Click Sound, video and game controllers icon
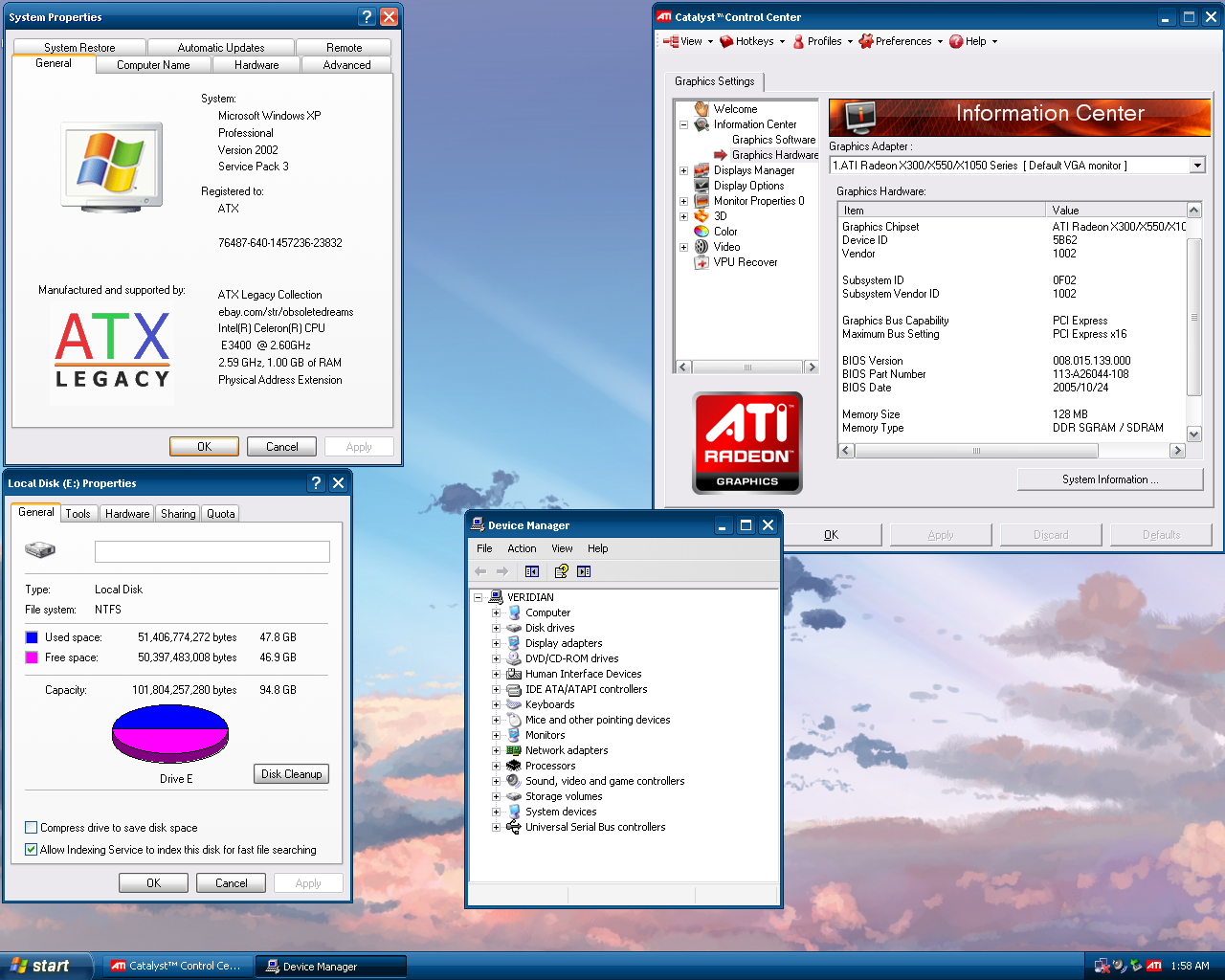This screenshot has height=980, width=1225. coord(514,781)
